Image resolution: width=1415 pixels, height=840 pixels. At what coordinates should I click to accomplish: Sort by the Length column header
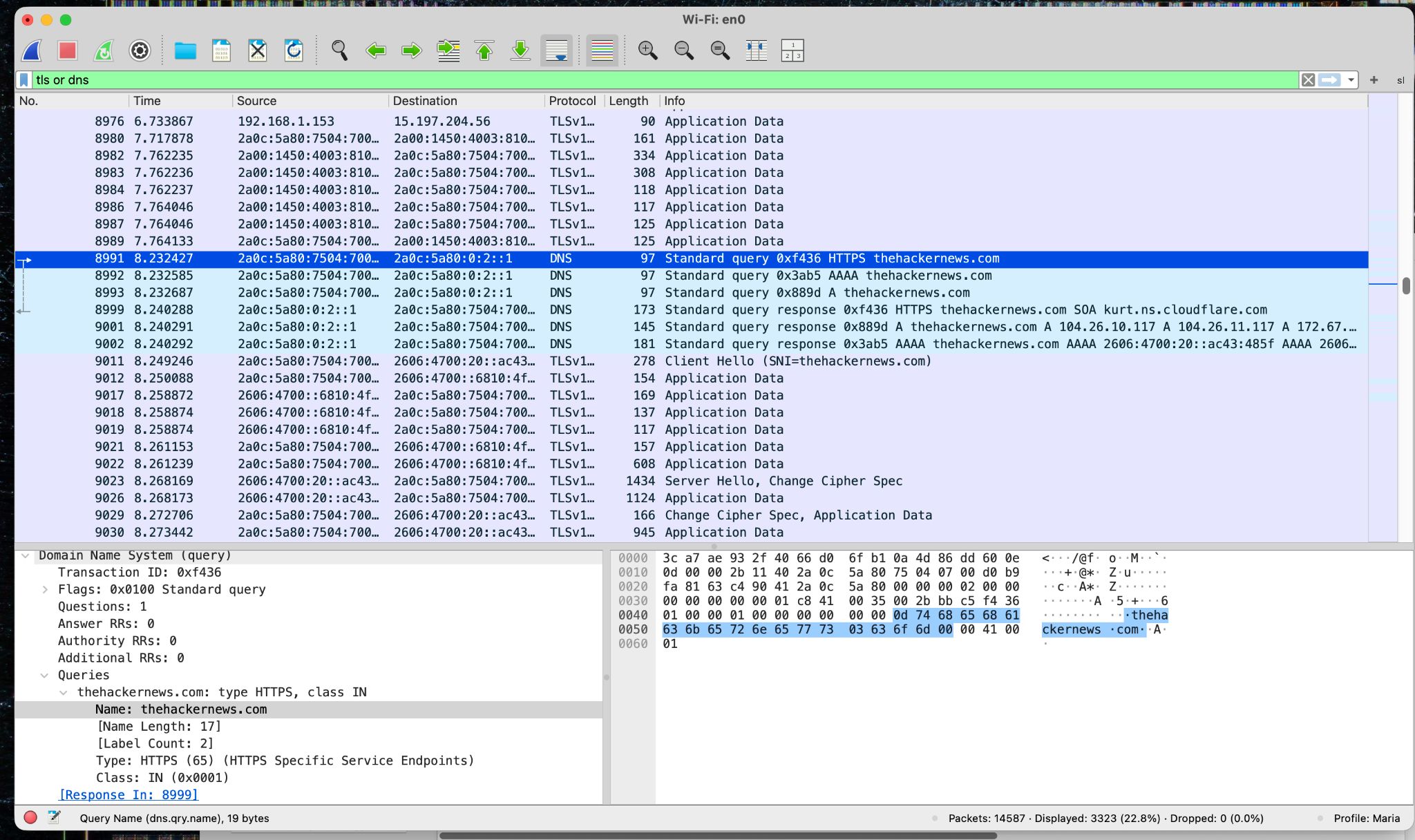[x=631, y=101]
